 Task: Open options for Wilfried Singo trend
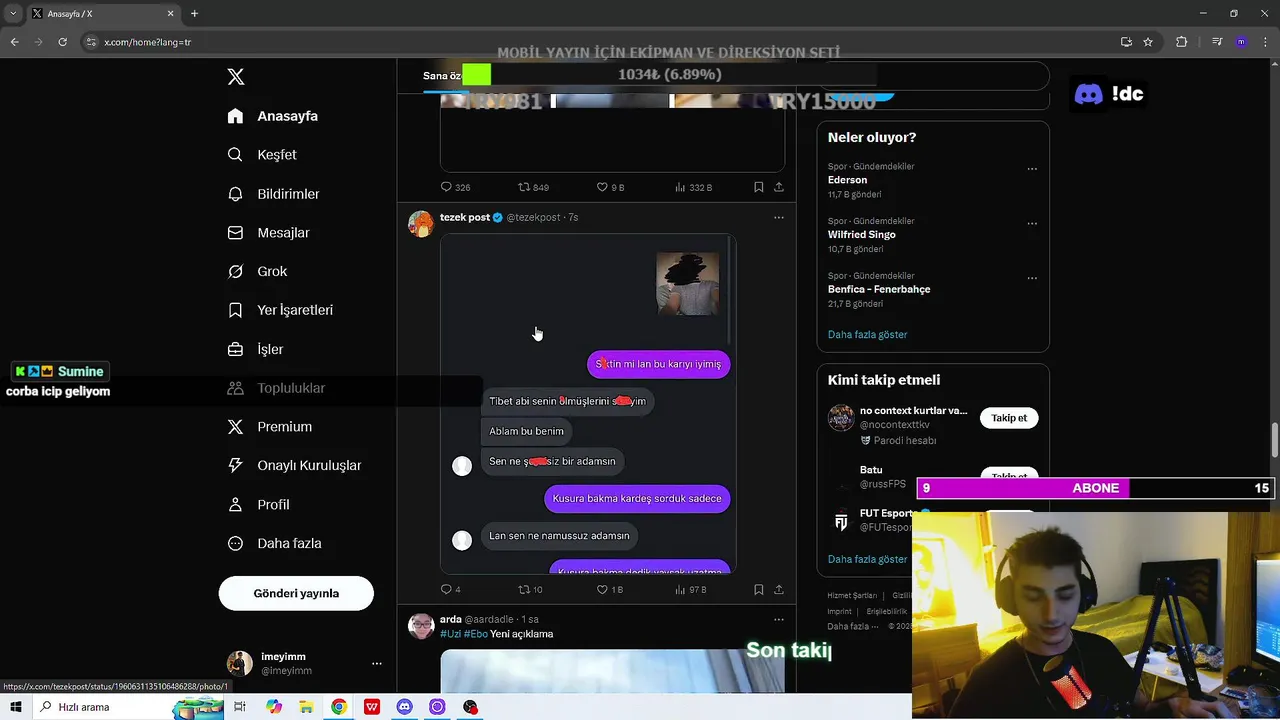pyautogui.click(x=1032, y=224)
